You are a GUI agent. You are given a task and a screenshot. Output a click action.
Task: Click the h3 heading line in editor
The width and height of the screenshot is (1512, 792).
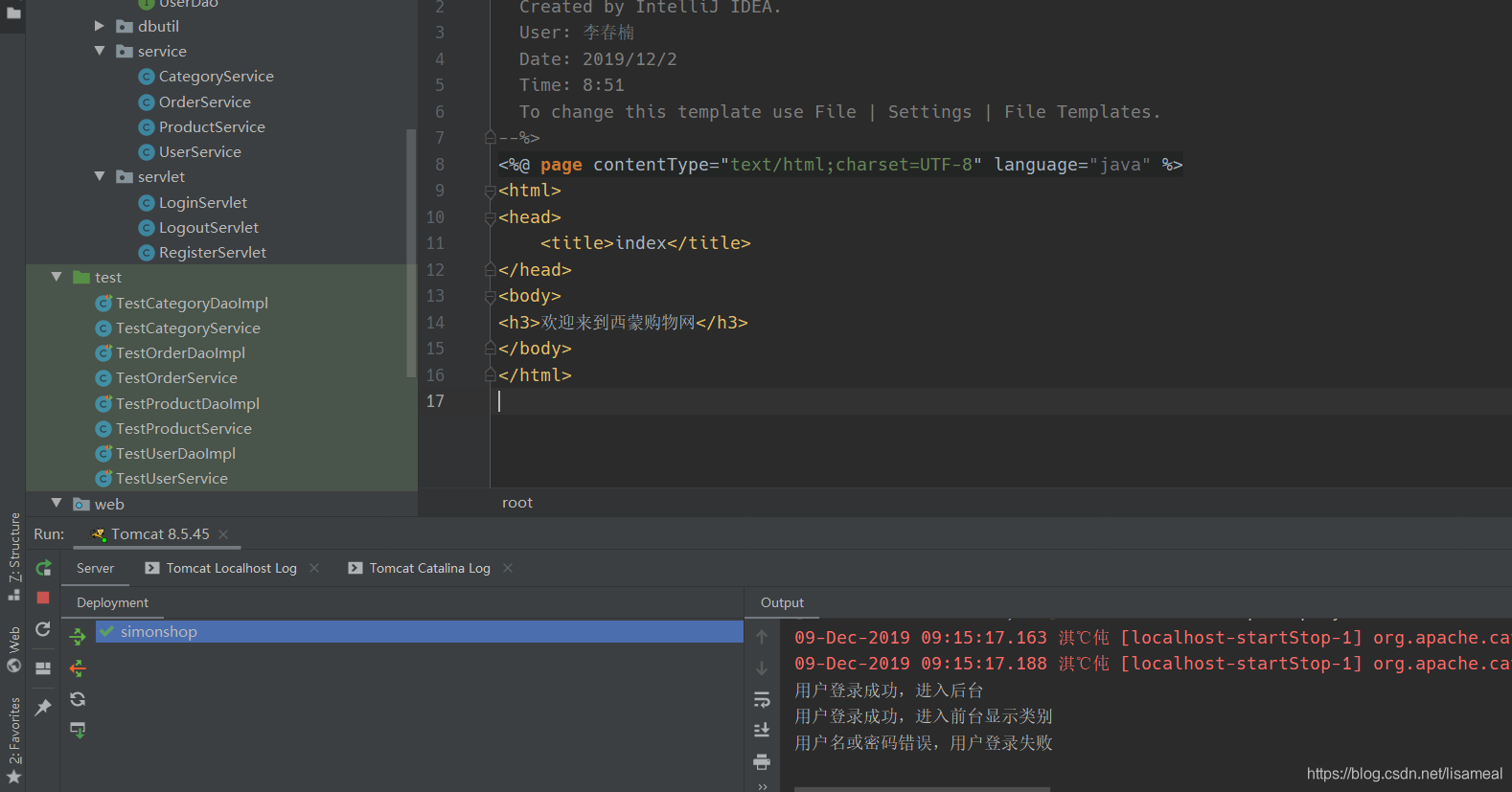click(x=623, y=323)
